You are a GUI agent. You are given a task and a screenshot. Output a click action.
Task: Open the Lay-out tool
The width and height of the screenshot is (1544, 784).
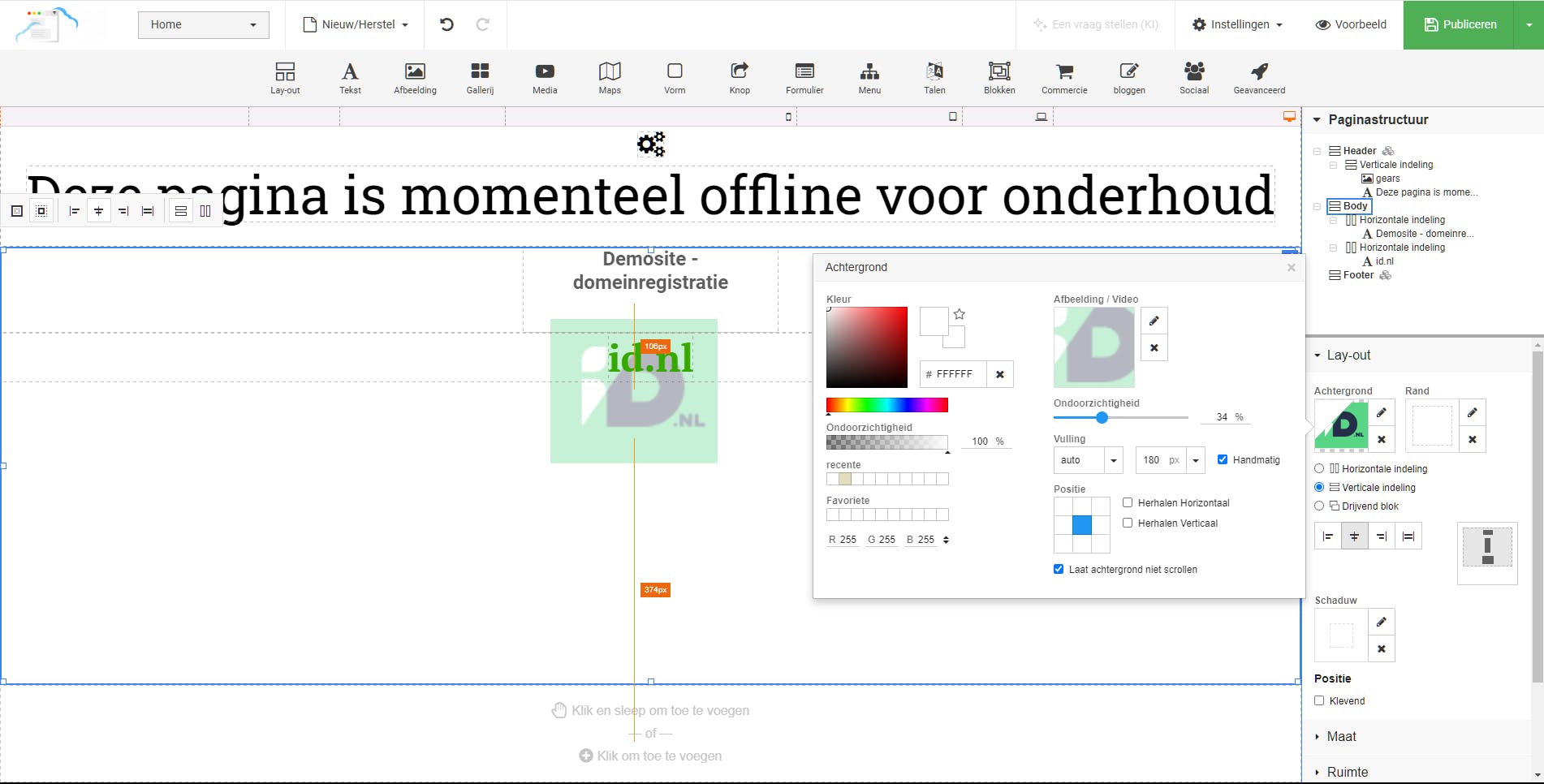click(x=285, y=78)
